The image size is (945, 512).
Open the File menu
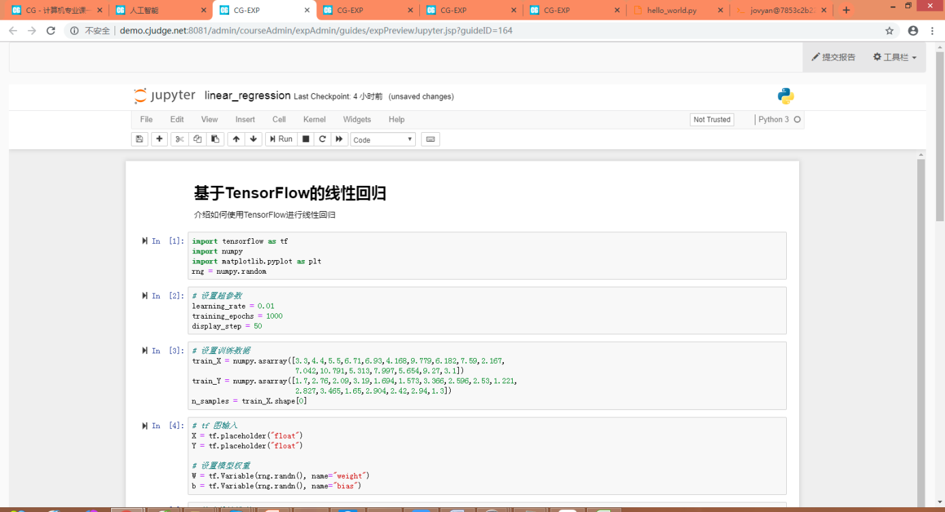click(x=146, y=119)
